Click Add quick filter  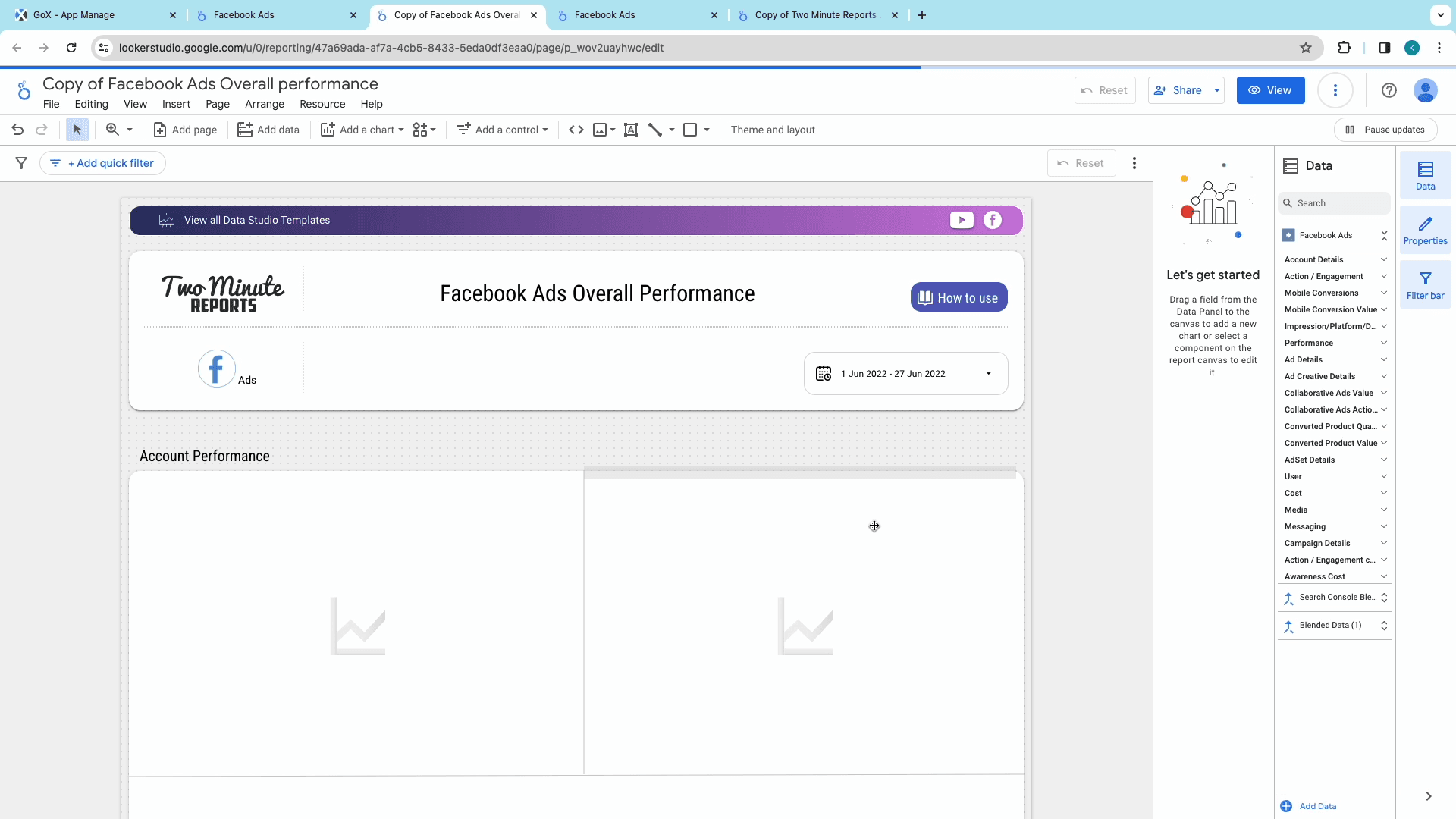click(102, 163)
